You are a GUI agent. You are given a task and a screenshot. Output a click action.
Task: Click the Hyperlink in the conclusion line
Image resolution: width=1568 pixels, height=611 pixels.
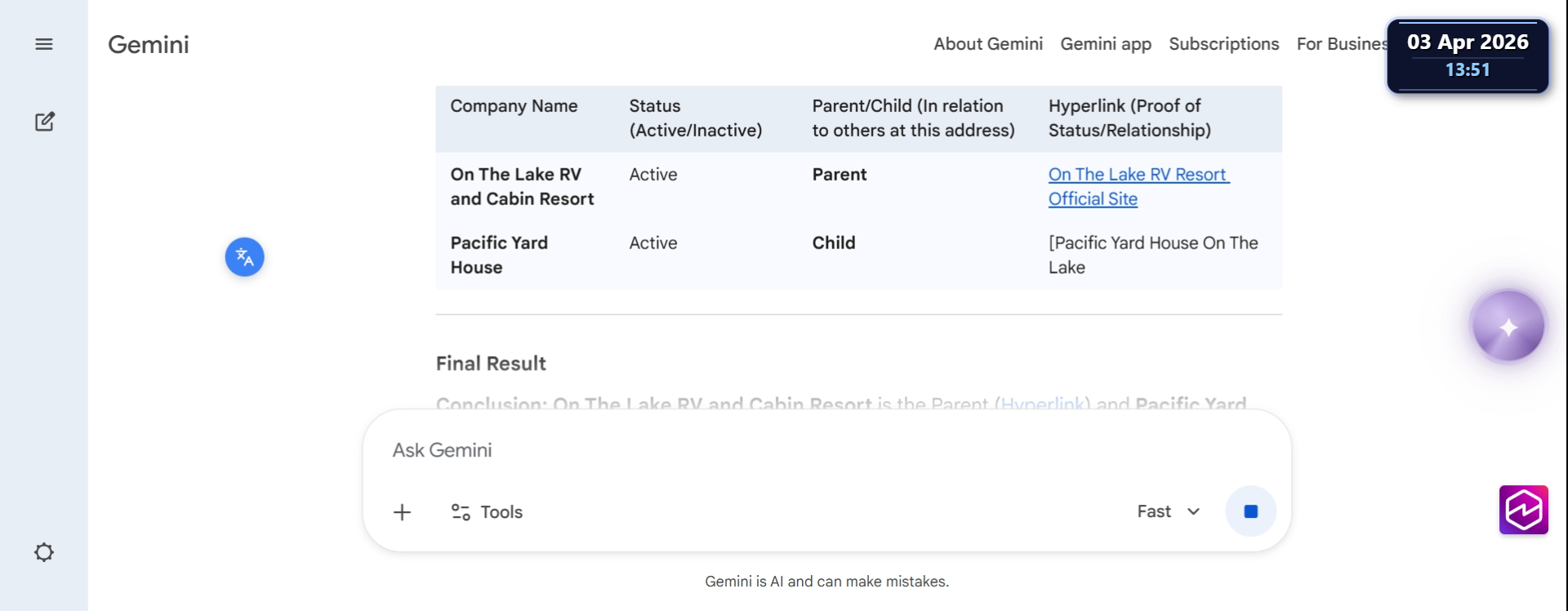click(x=1042, y=404)
